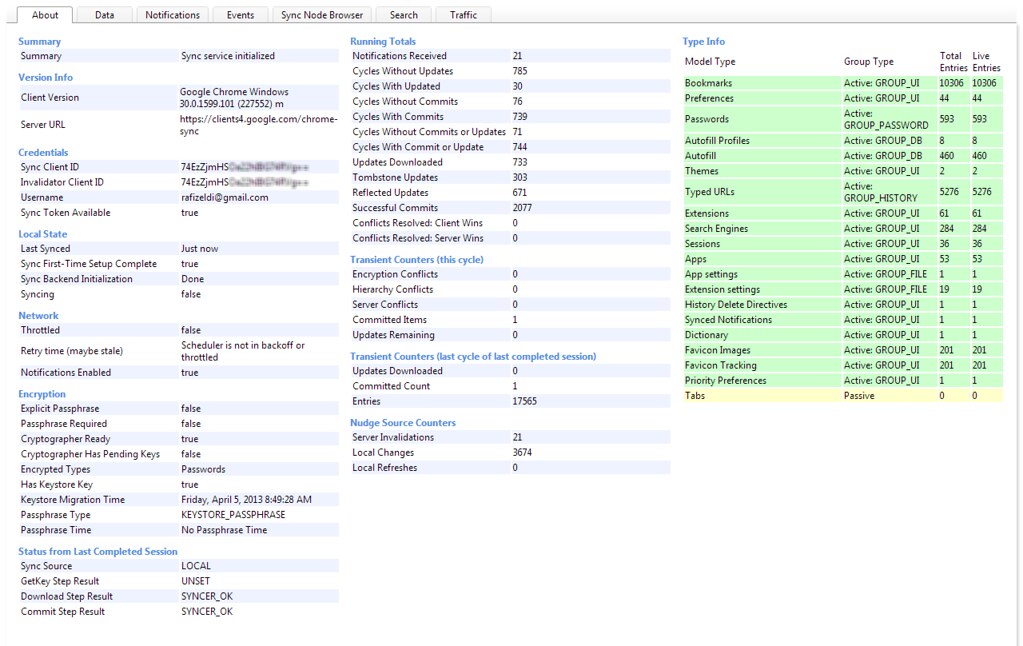This screenshot has height=646, width=1023.
Task: Select 'Sync service initialized' summary value
Action: coord(228,56)
